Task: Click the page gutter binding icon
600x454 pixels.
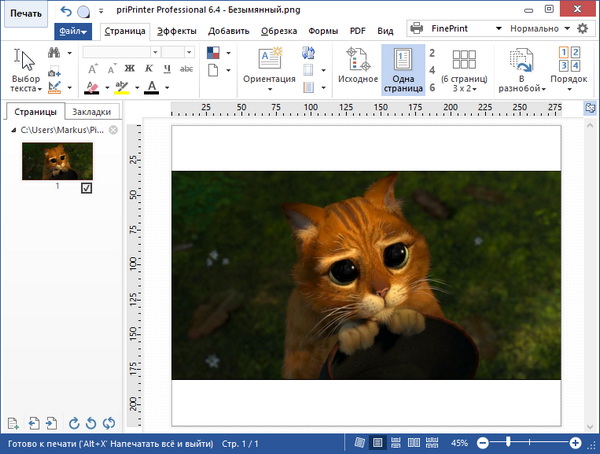Action: (x=308, y=88)
